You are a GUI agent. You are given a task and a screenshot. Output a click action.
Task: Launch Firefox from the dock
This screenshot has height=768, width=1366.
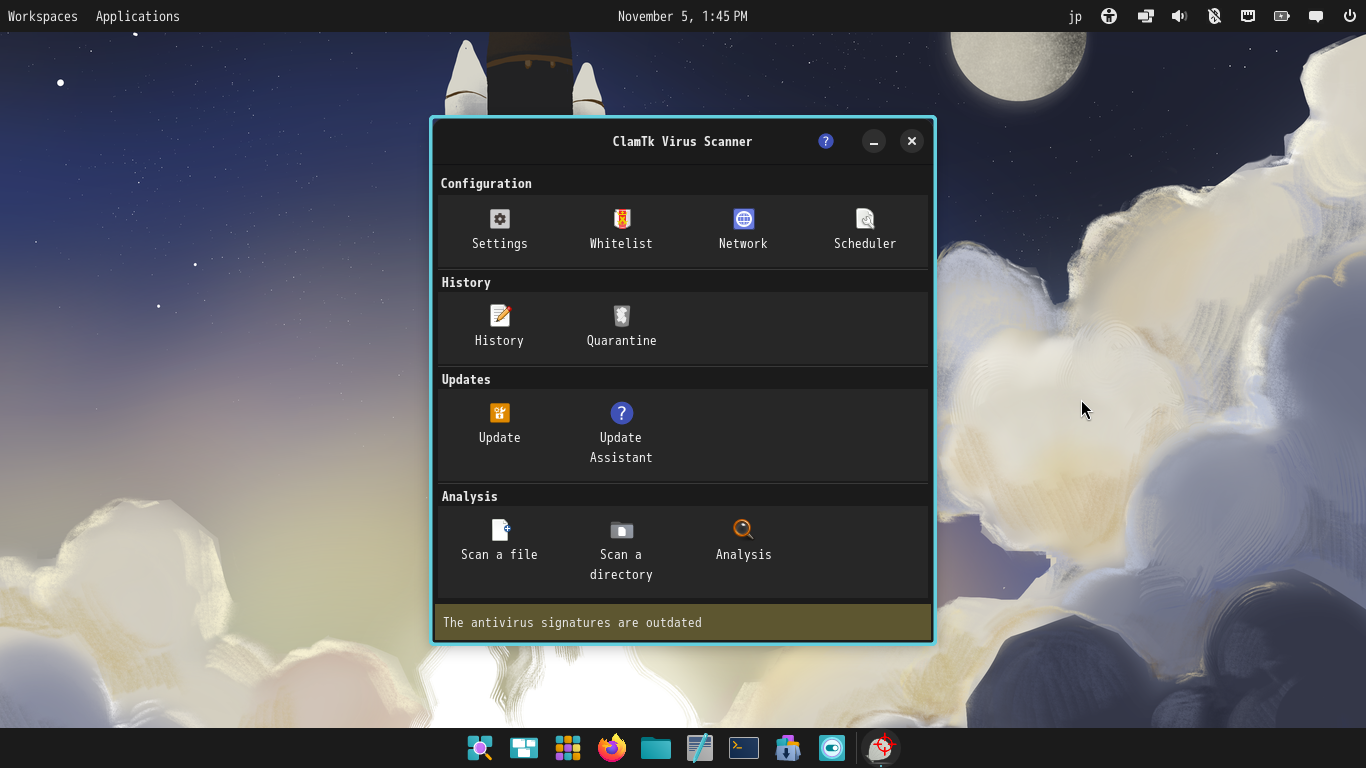[612, 748]
